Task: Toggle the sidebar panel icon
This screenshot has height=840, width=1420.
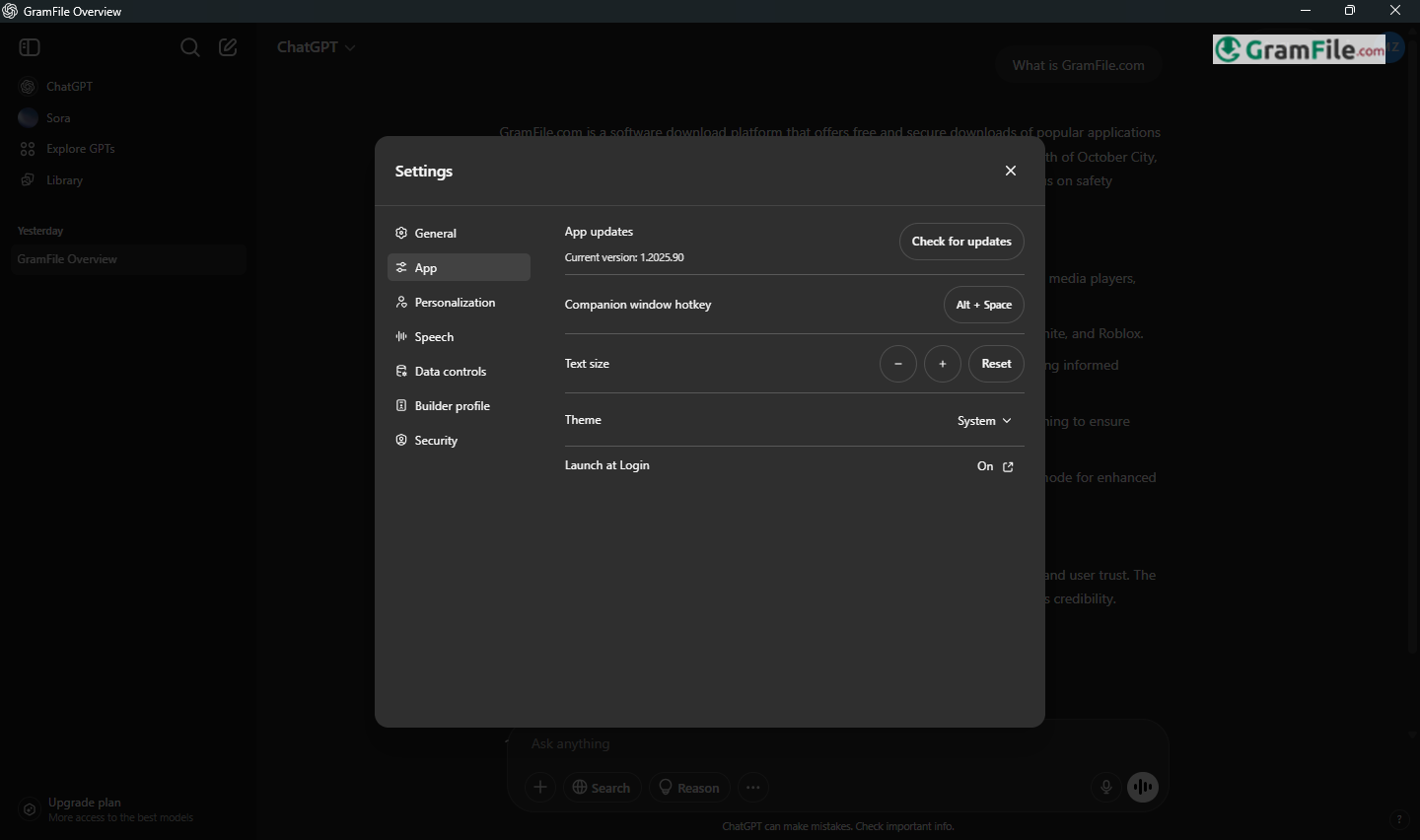Action: [x=30, y=47]
